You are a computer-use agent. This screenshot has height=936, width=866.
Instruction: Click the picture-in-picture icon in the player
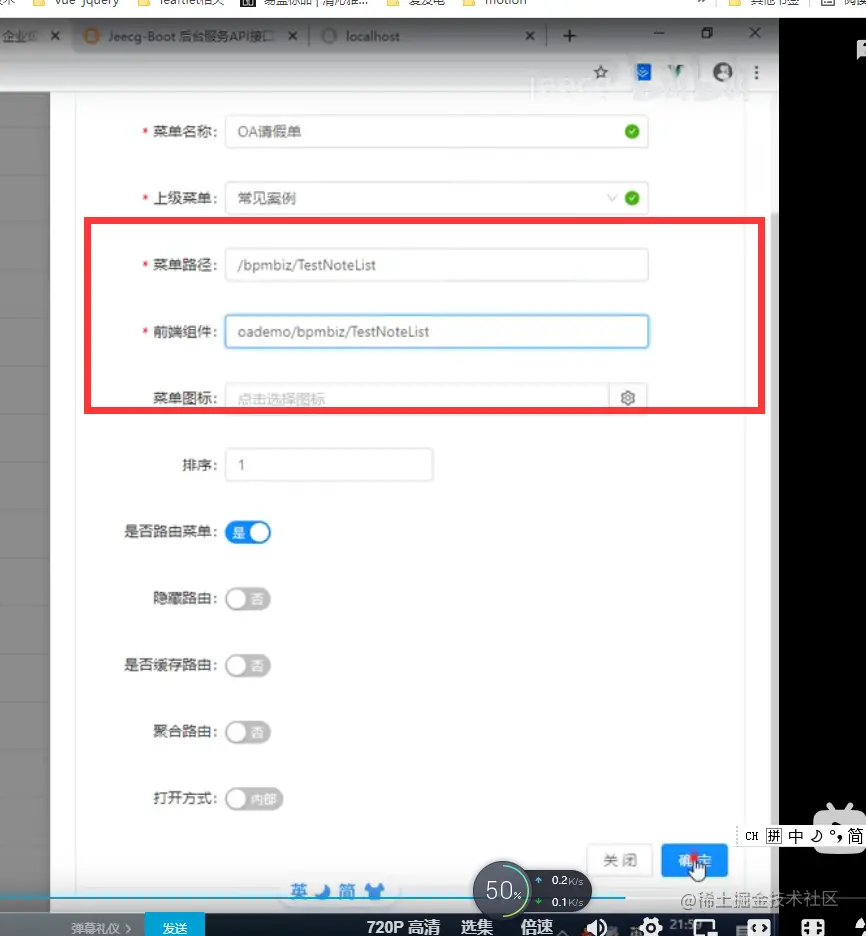pos(705,925)
